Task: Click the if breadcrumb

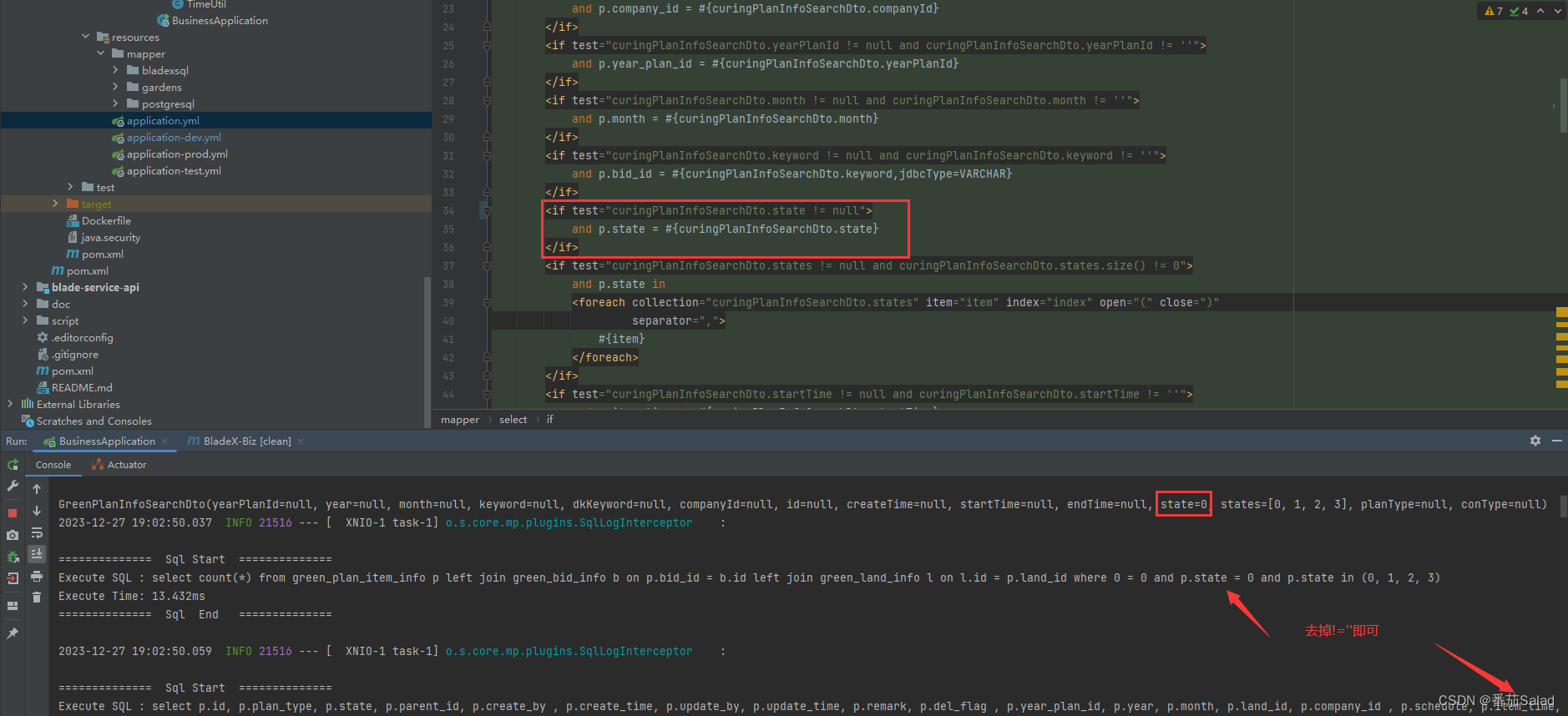Action: tap(549, 420)
